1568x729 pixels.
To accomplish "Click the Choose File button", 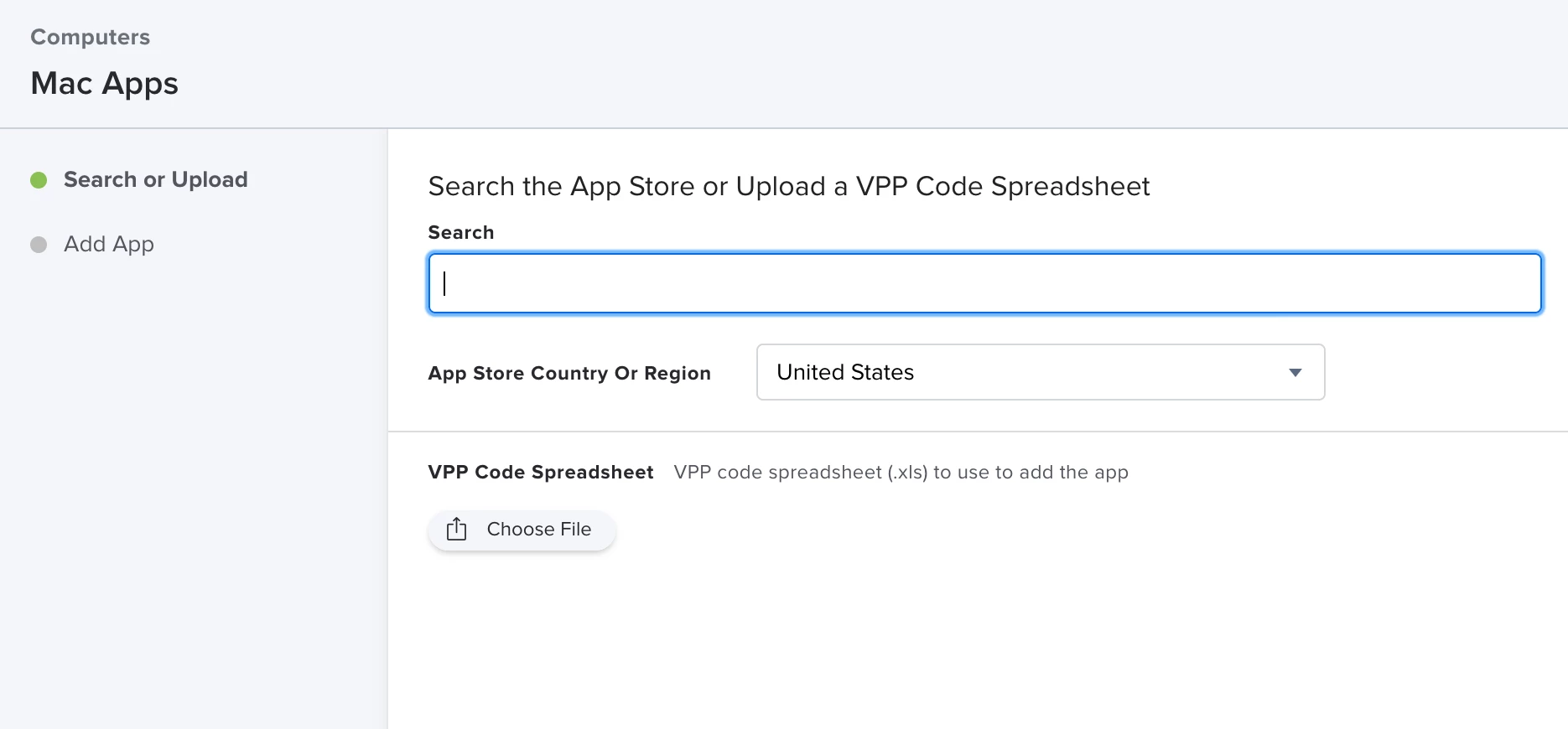I will pyautogui.click(x=522, y=530).
